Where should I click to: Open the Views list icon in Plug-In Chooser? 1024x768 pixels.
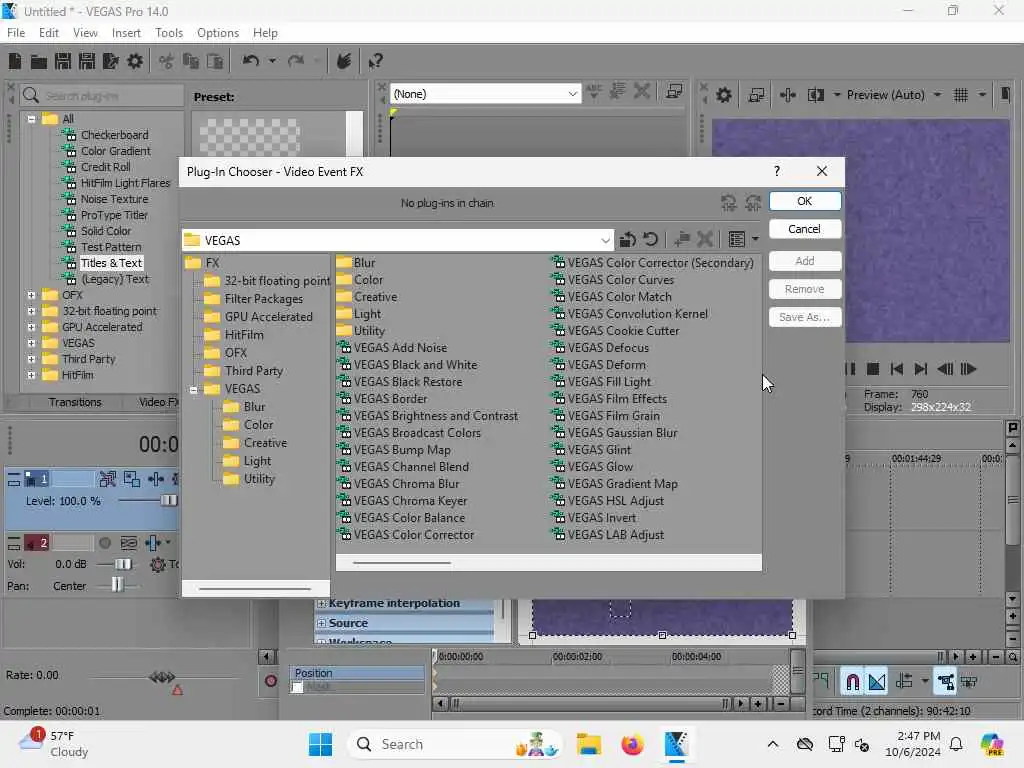[737, 240]
